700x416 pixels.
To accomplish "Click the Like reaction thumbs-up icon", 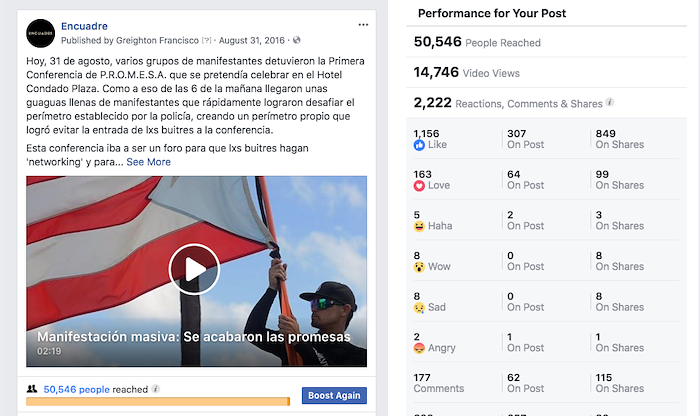I will 419,145.
